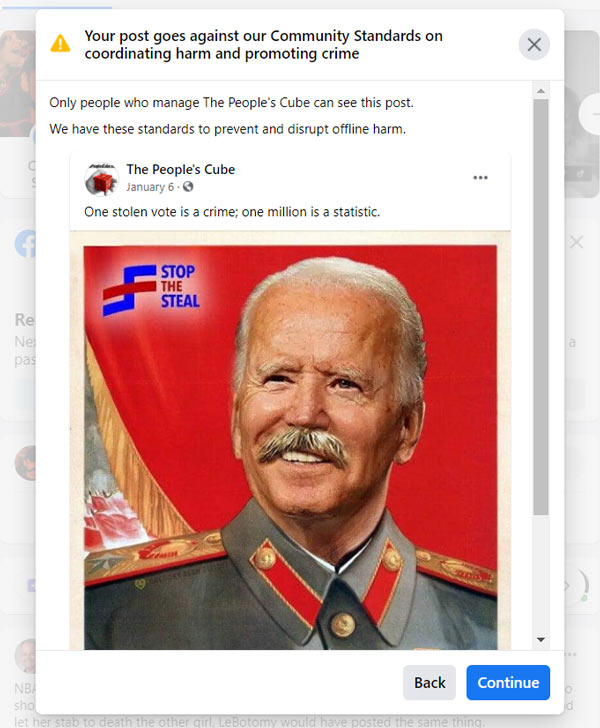Screen dimensions: 600x728
Task: Click the public globe audience icon
Action: [x=188, y=187]
